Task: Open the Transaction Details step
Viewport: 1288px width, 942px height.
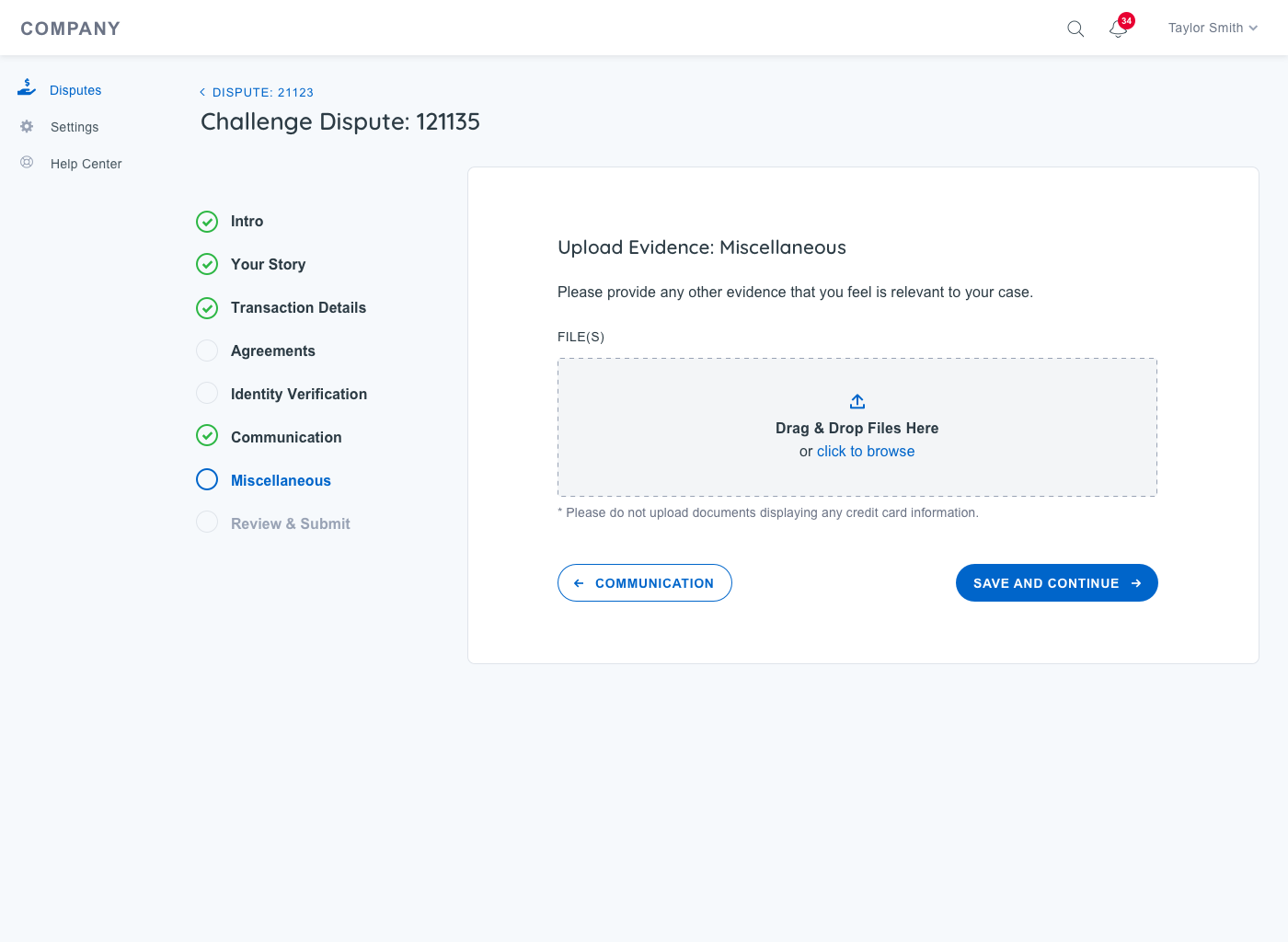Action: point(298,308)
